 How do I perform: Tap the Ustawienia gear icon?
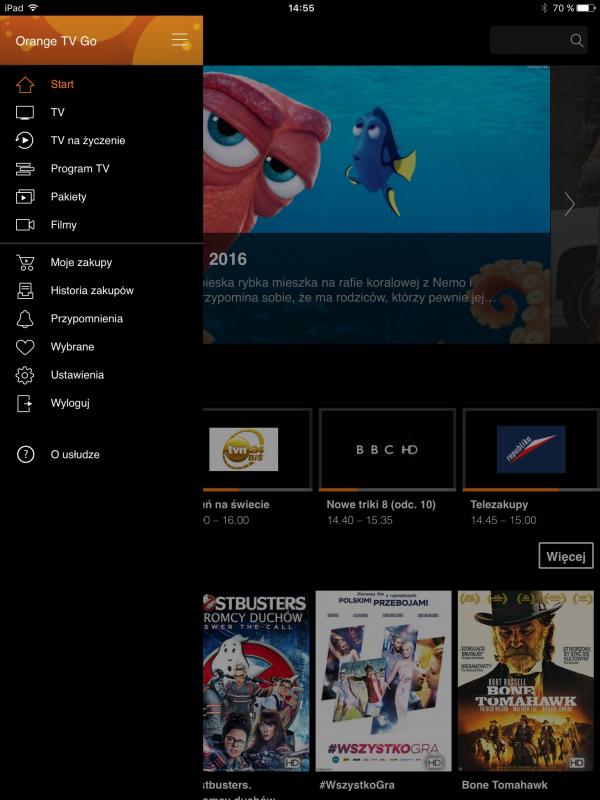pyautogui.click(x=25, y=375)
